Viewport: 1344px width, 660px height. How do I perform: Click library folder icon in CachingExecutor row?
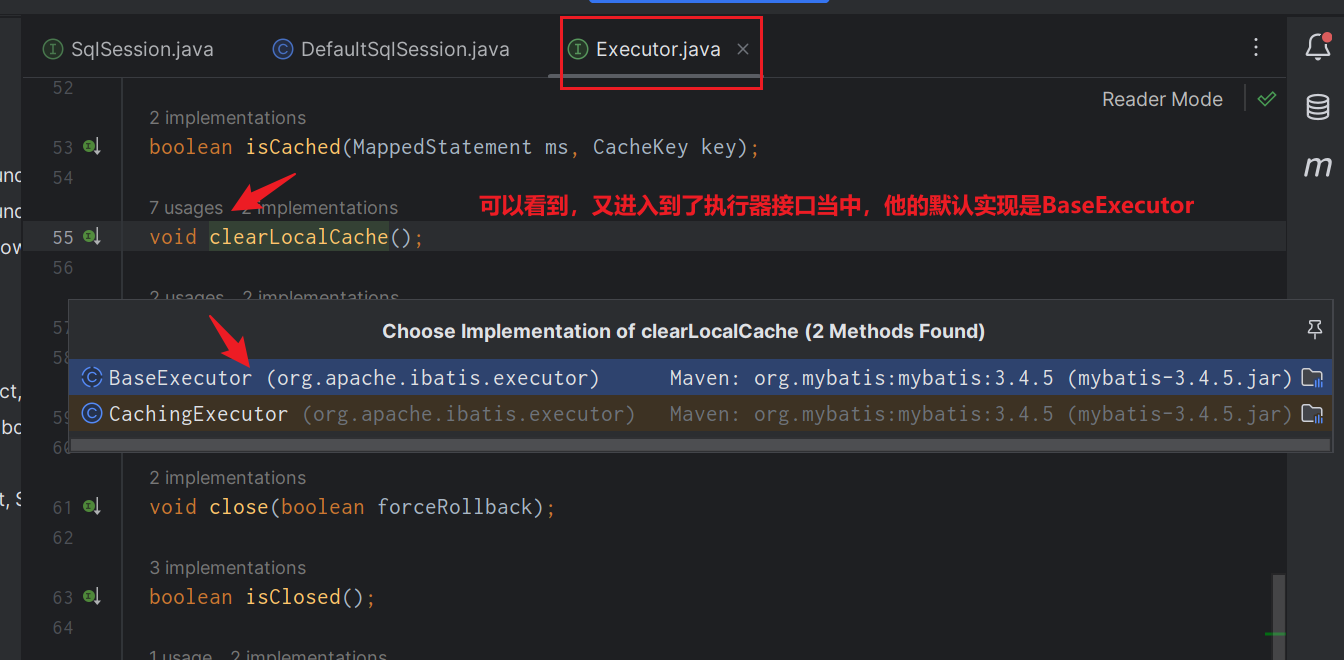pyautogui.click(x=1312, y=414)
